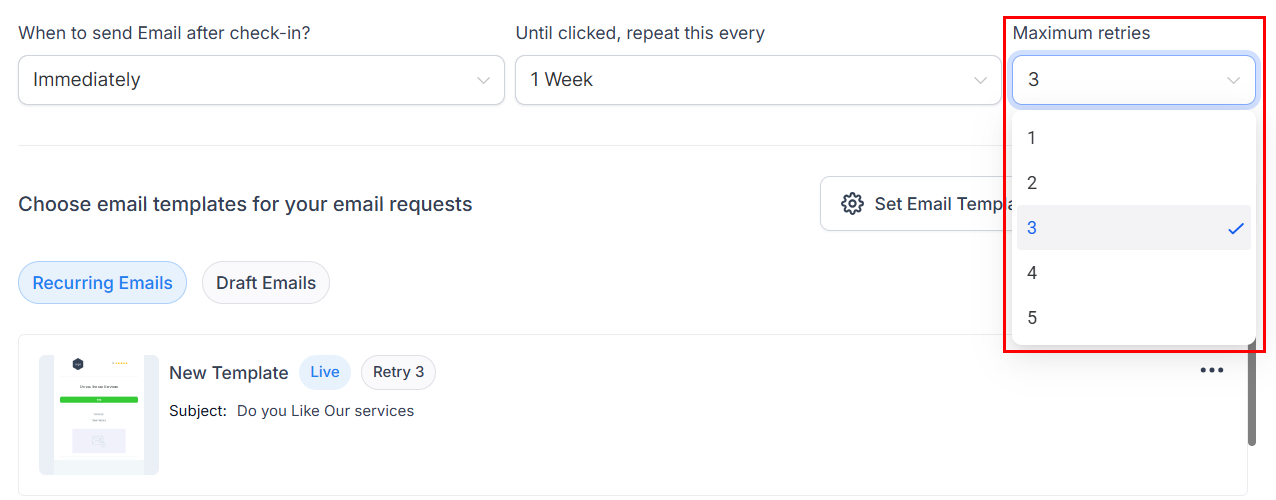Open the New Template preview thumbnail
Image resolution: width=1276 pixels, height=500 pixels.
(99, 414)
